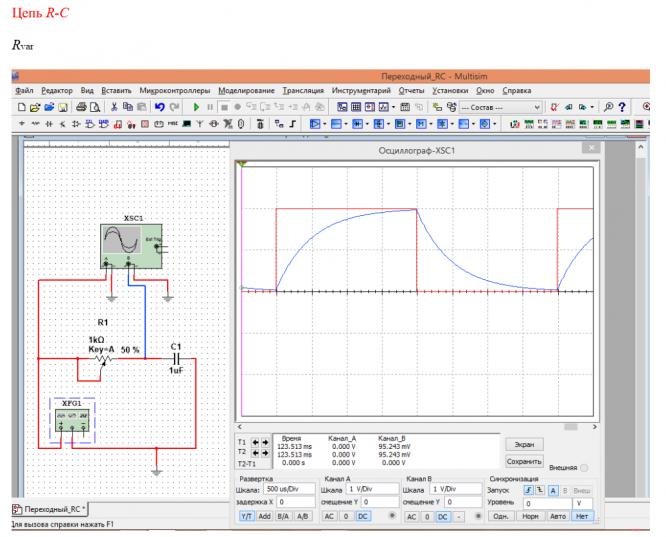Click the Print icon in toolbar
The image size is (666, 537).
pos(80,106)
